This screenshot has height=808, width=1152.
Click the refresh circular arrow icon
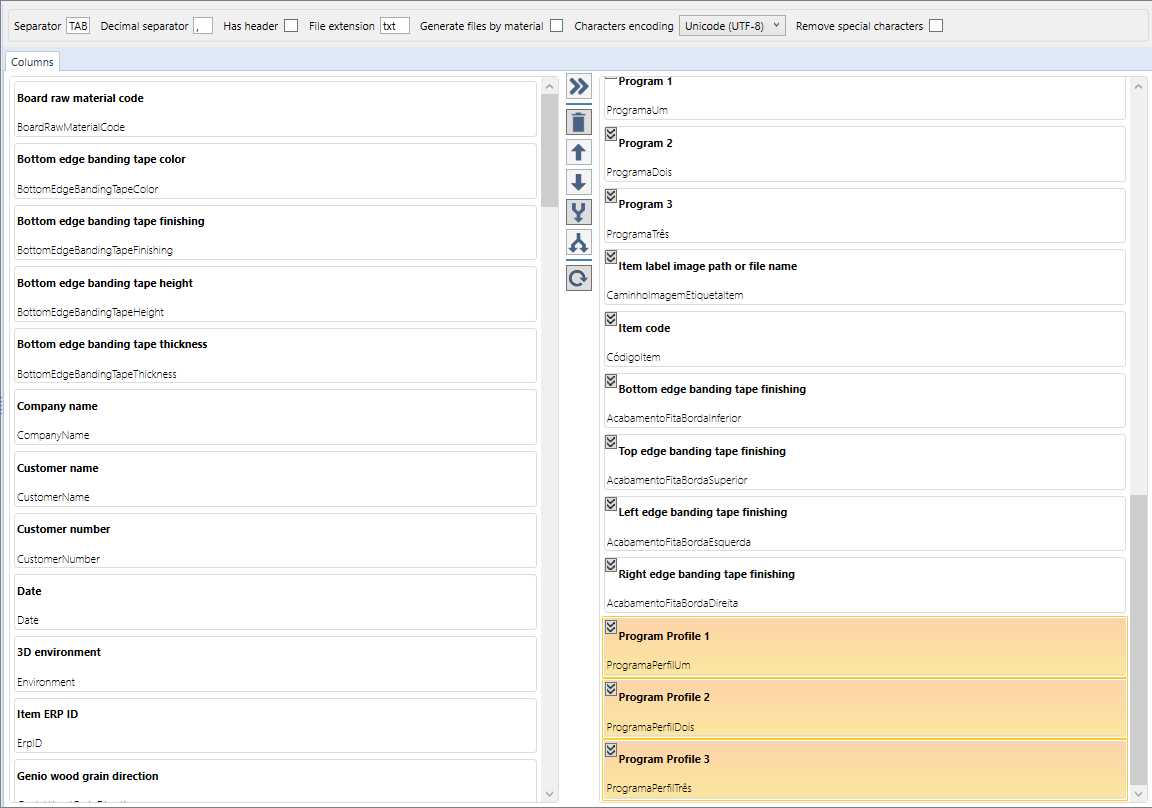pyautogui.click(x=578, y=278)
